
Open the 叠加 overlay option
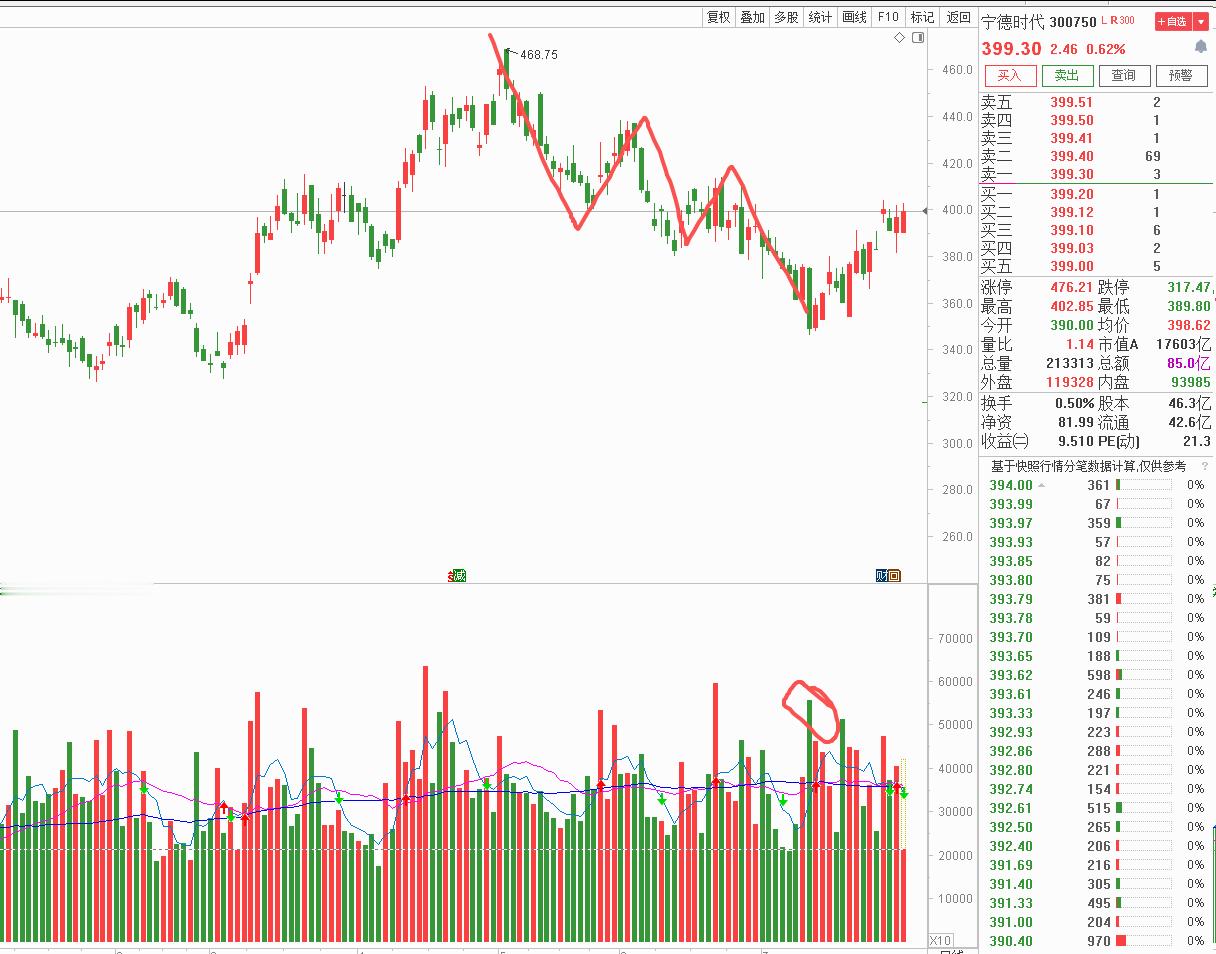pyautogui.click(x=752, y=17)
